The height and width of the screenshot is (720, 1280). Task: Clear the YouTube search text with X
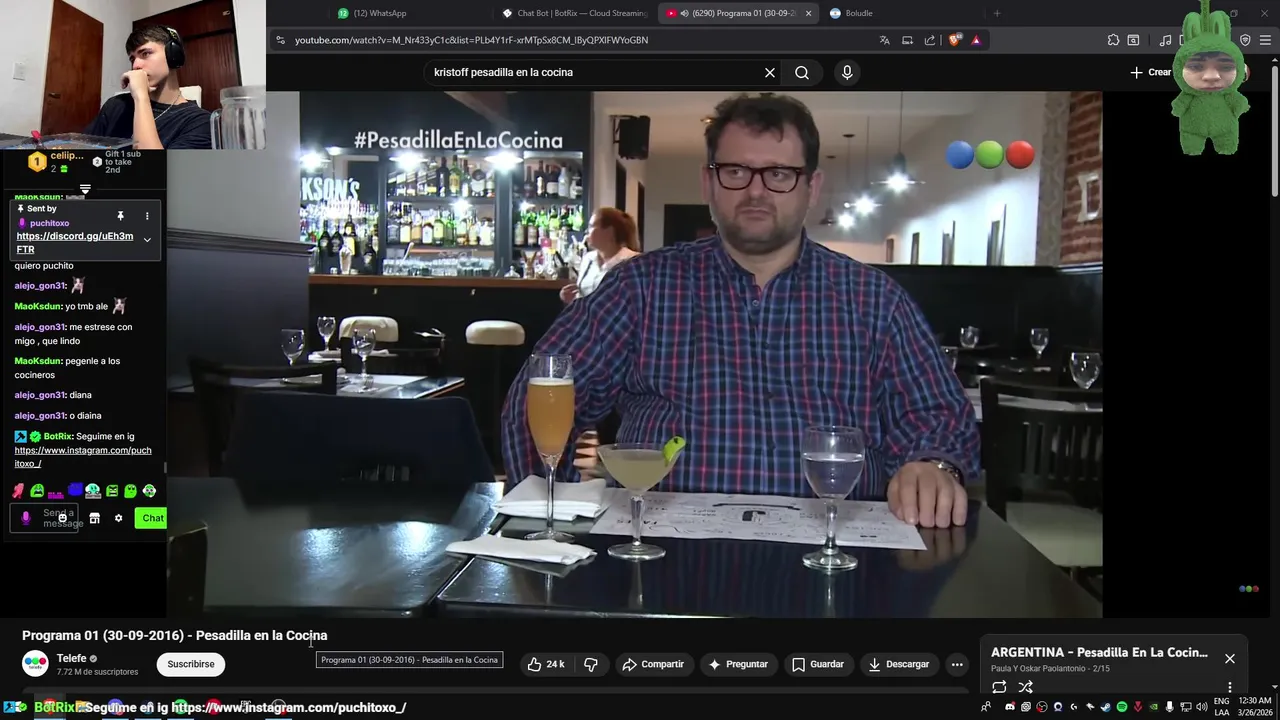pyautogui.click(x=770, y=72)
